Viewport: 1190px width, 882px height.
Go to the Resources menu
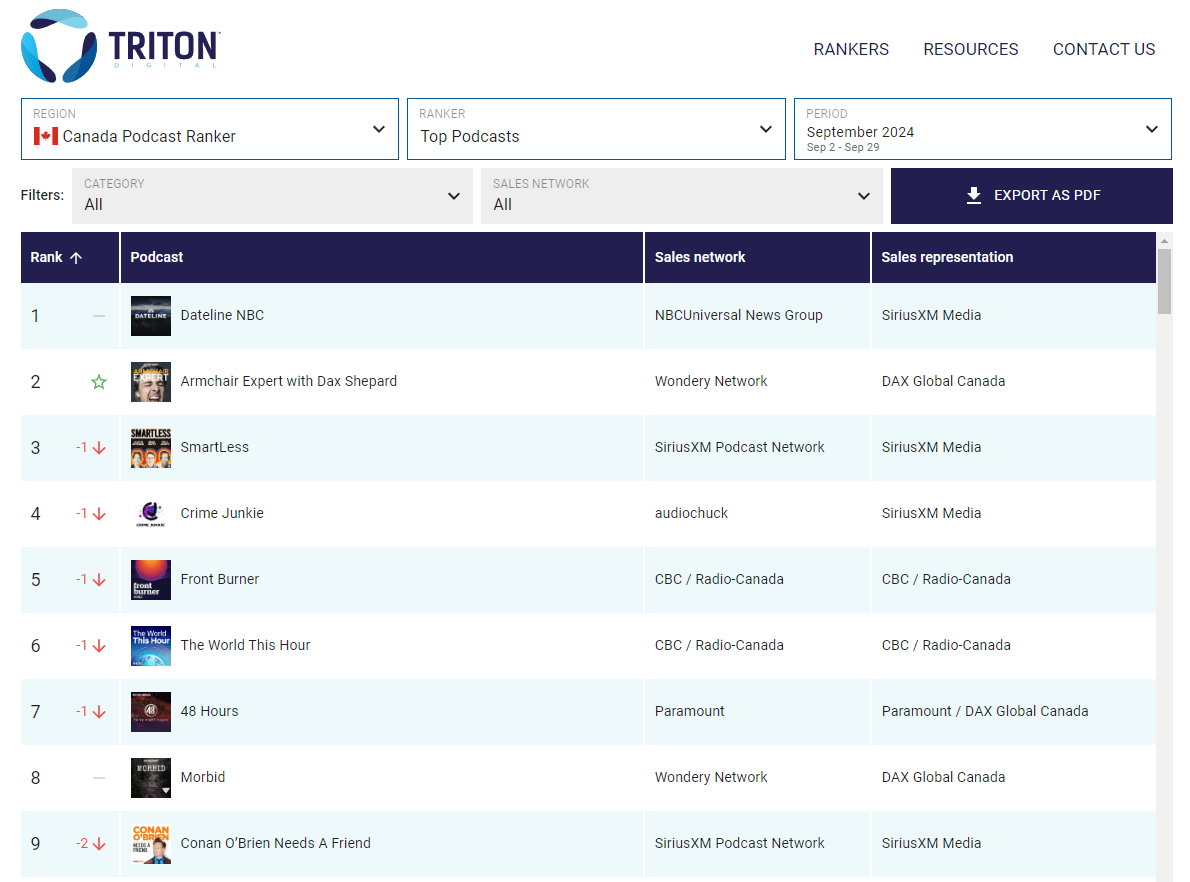click(x=970, y=49)
